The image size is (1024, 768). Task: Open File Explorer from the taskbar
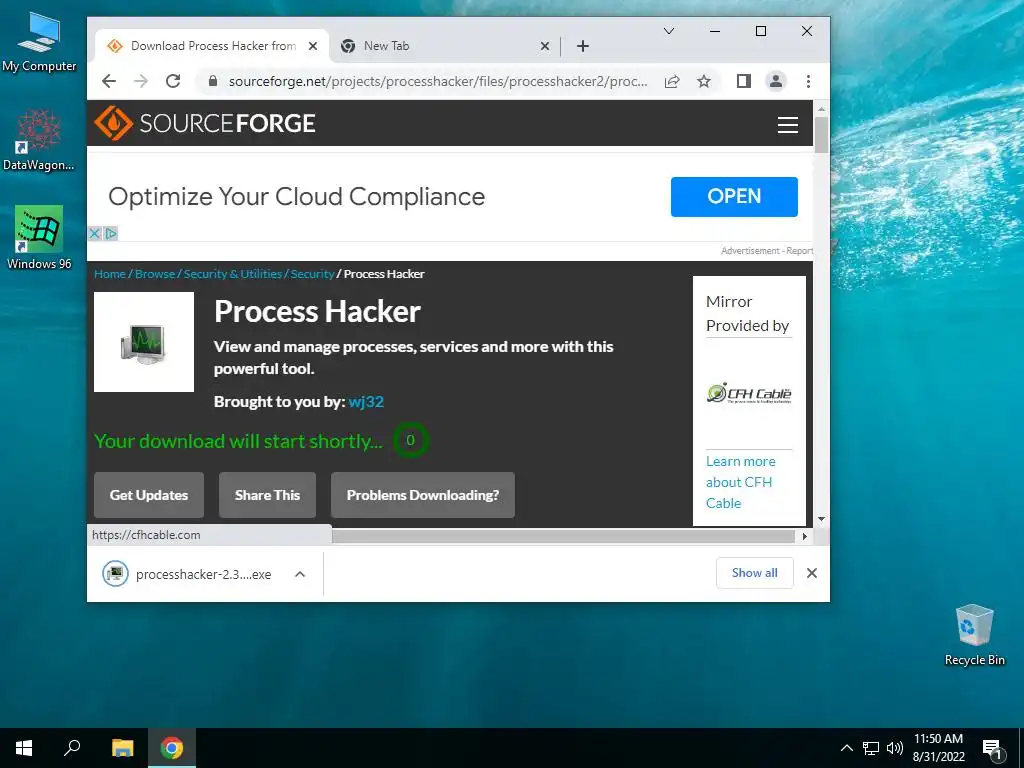(x=123, y=748)
